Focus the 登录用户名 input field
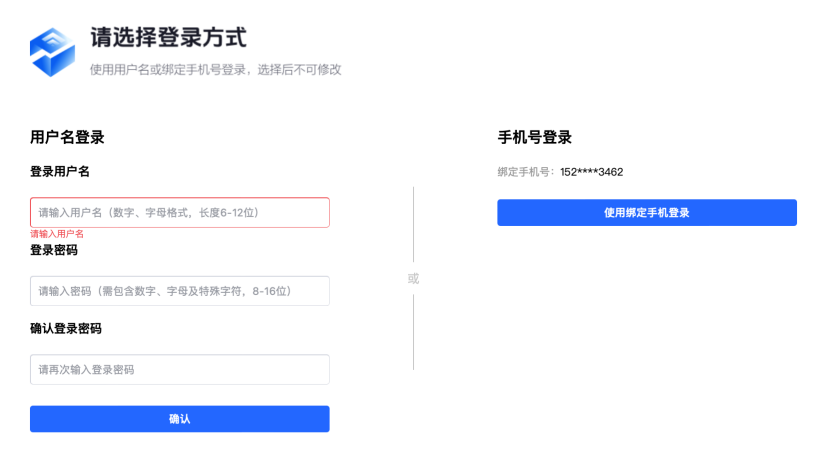Screen dimensions: 834x462 click(180, 213)
